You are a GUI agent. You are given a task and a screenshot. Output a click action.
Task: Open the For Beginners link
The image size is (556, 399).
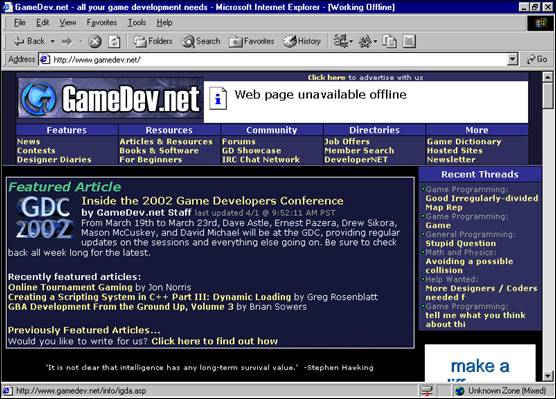(151, 160)
